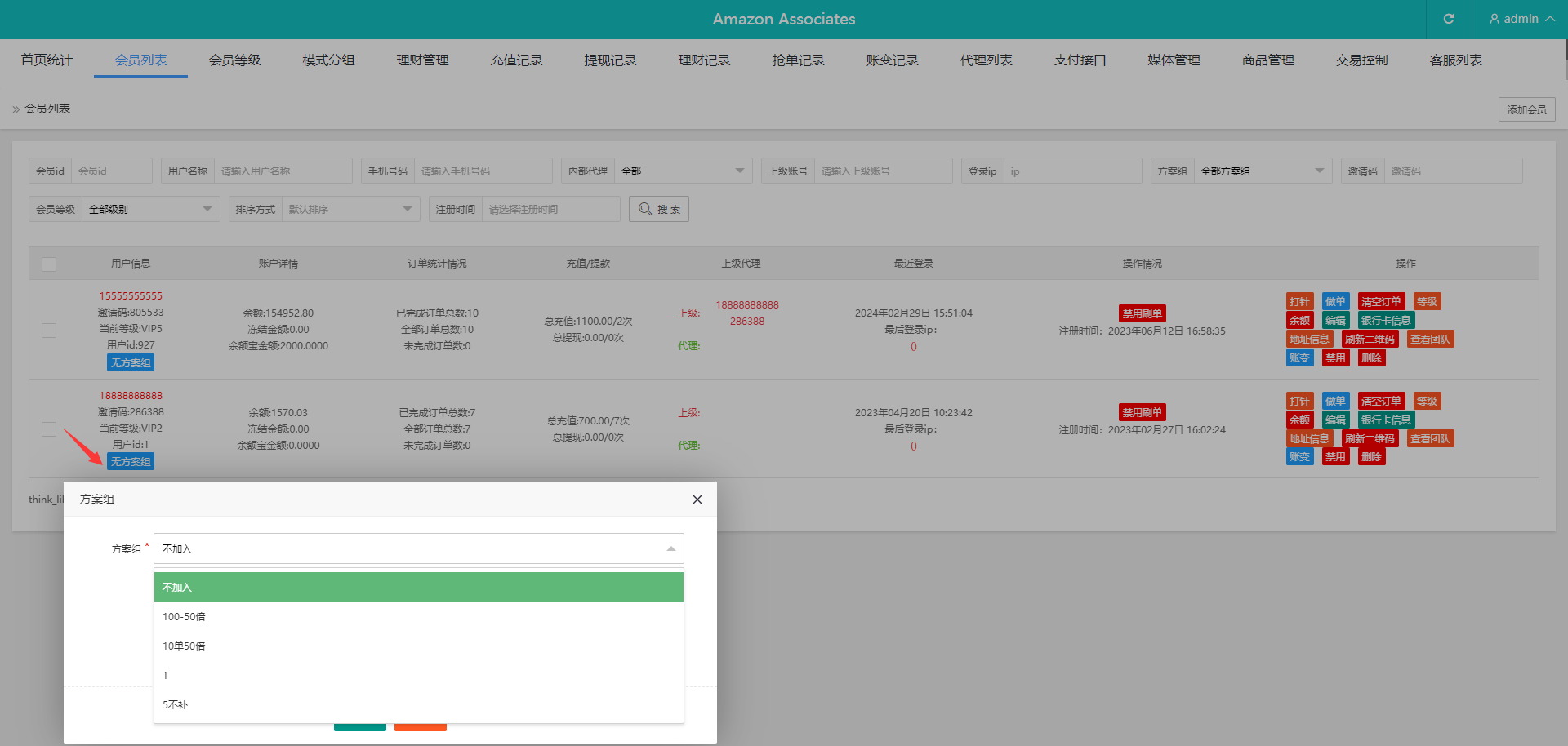Viewport: 1568px width, 746px height.
Task: Open the admin user menu
Action: point(1521,19)
